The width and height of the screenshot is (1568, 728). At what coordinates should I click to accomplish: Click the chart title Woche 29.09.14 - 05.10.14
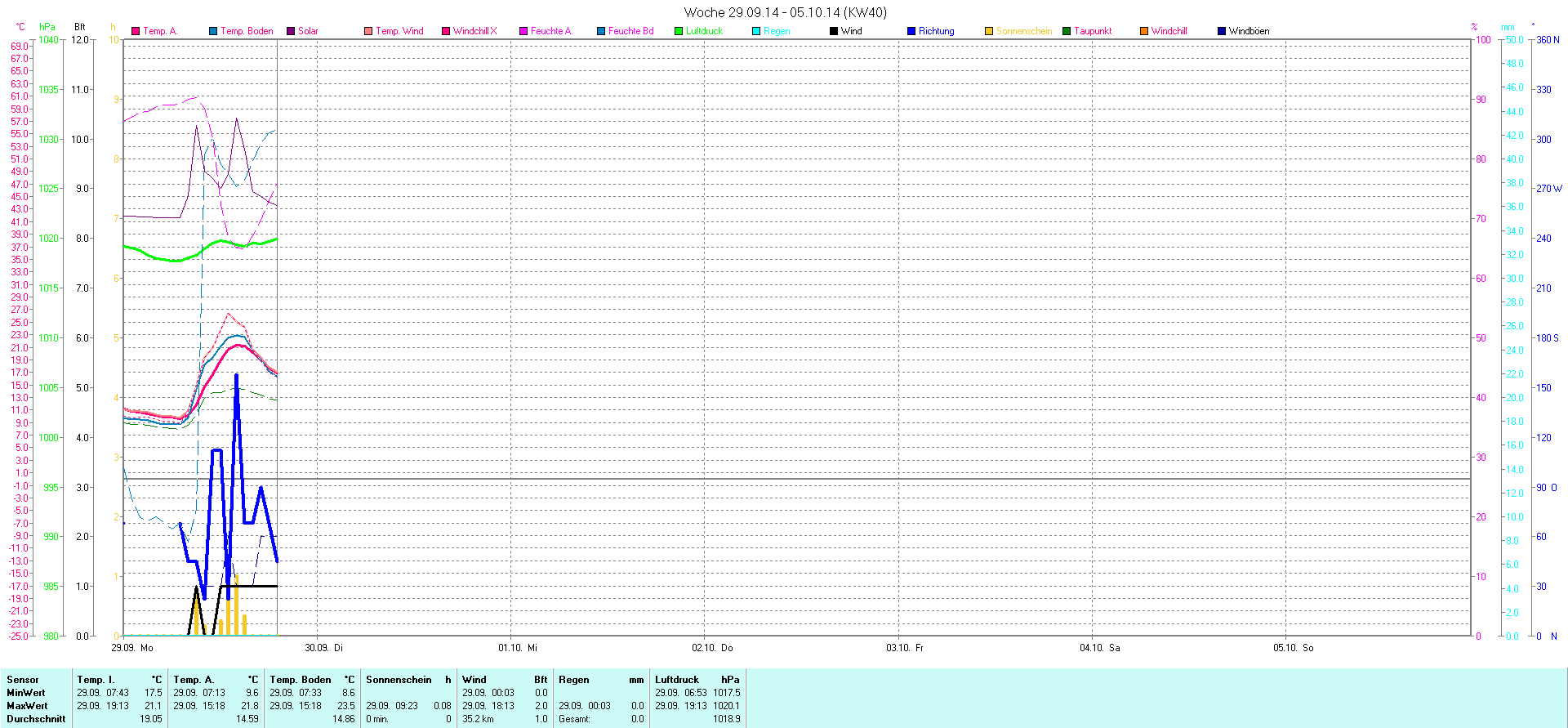point(784,12)
